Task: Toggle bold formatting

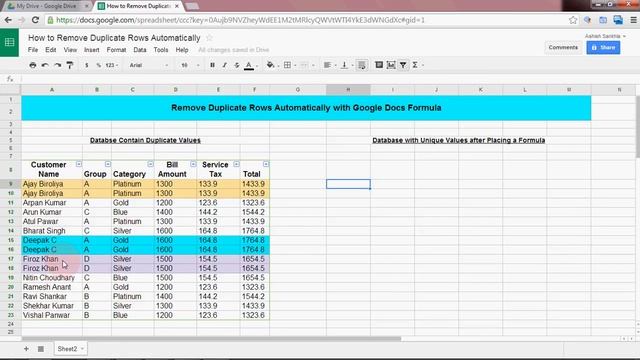Action: pyautogui.click(x=212, y=65)
